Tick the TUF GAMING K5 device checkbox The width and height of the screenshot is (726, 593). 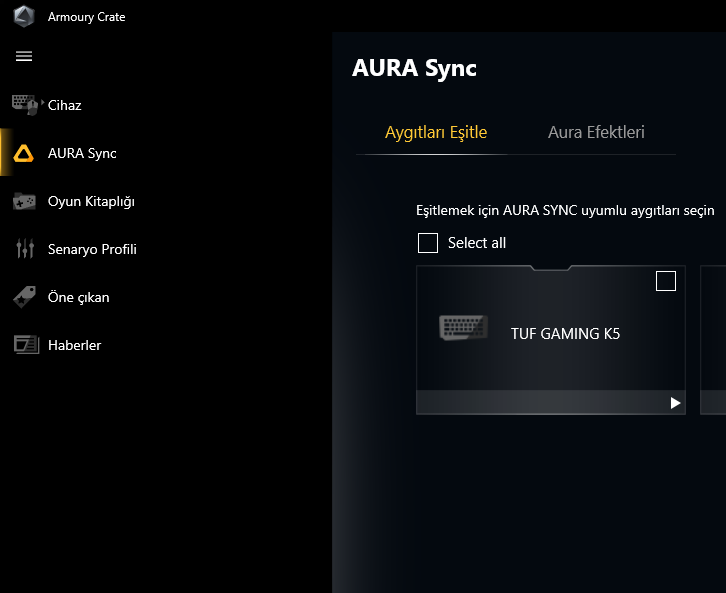click(x=666, y=281)
